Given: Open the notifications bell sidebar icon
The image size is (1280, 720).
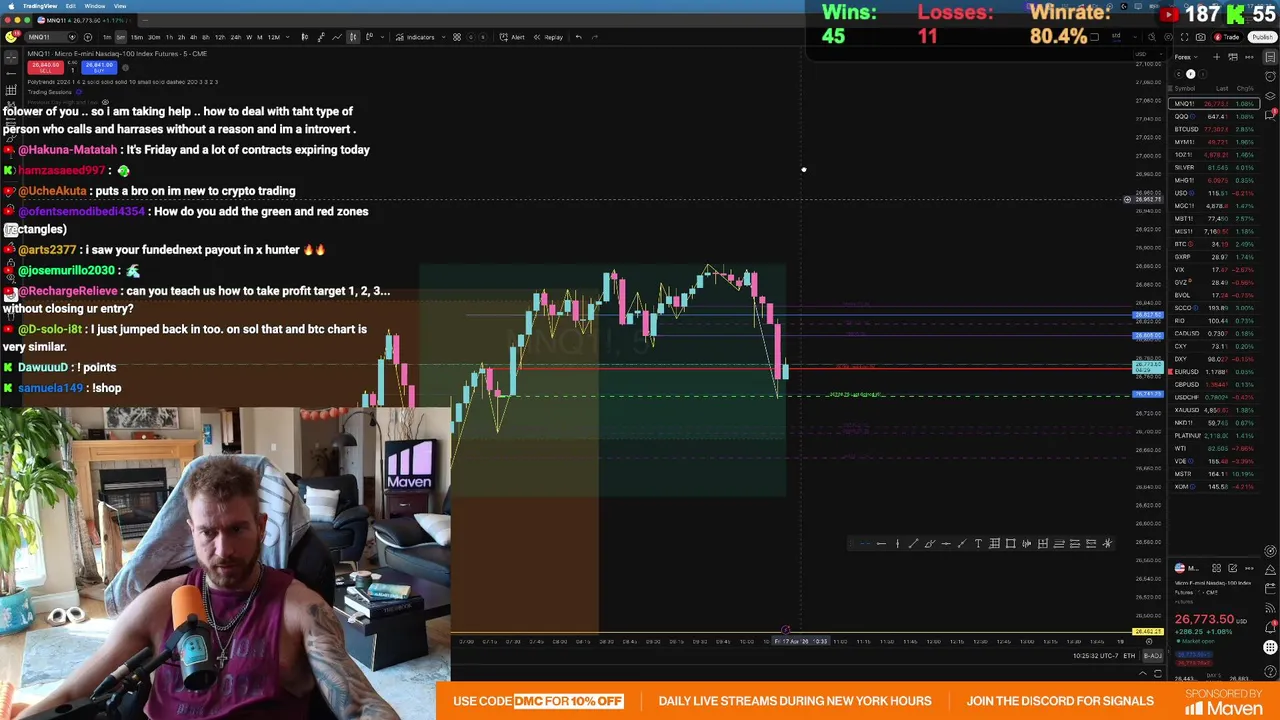Looking at the screenshot, I should pyautogui.click(x=1270, y=627).
